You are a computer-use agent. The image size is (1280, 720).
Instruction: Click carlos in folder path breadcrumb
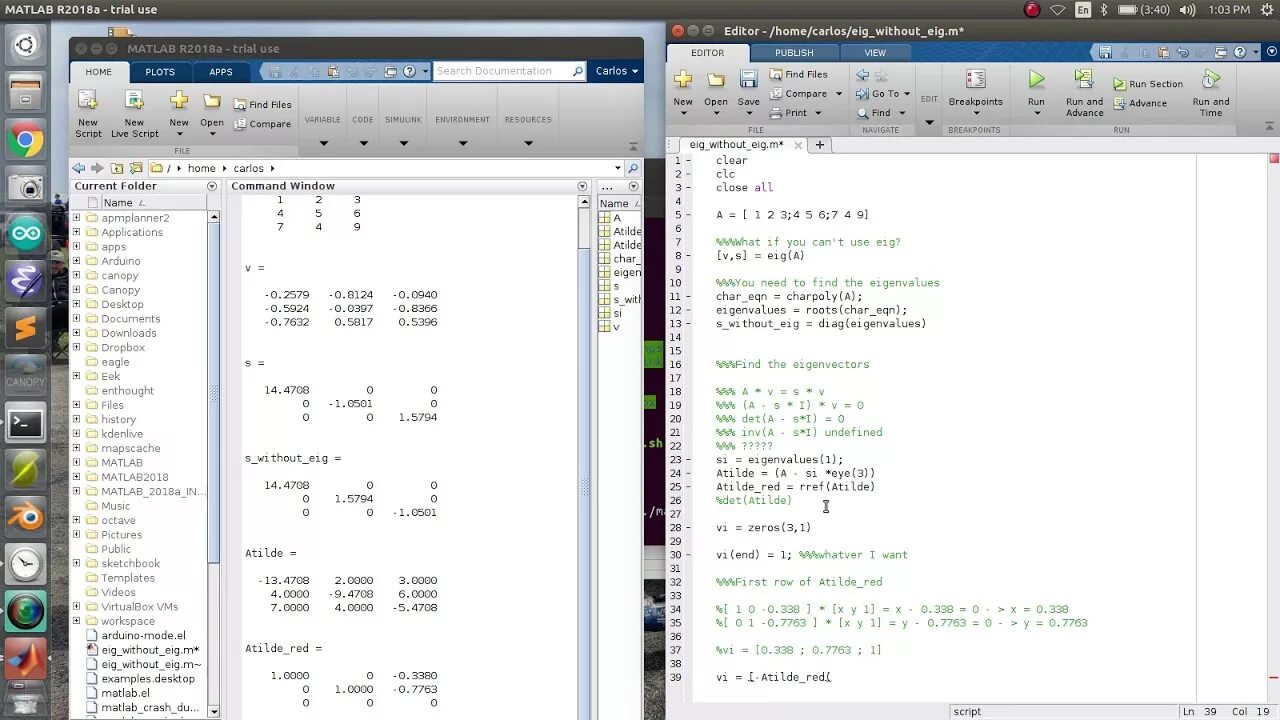[x=248, y=168]
